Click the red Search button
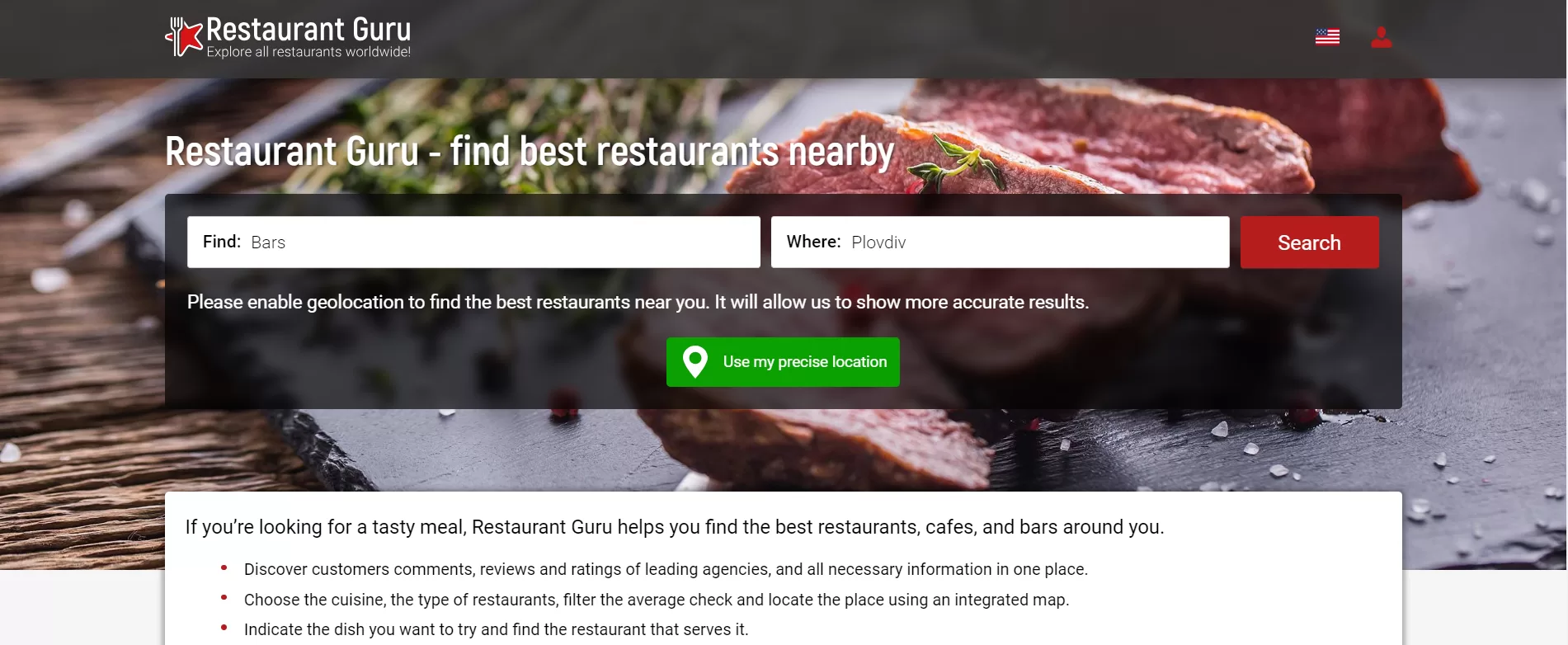Image resolution: width=1568 pixels, height=645 pixels. pos(1309,242)
